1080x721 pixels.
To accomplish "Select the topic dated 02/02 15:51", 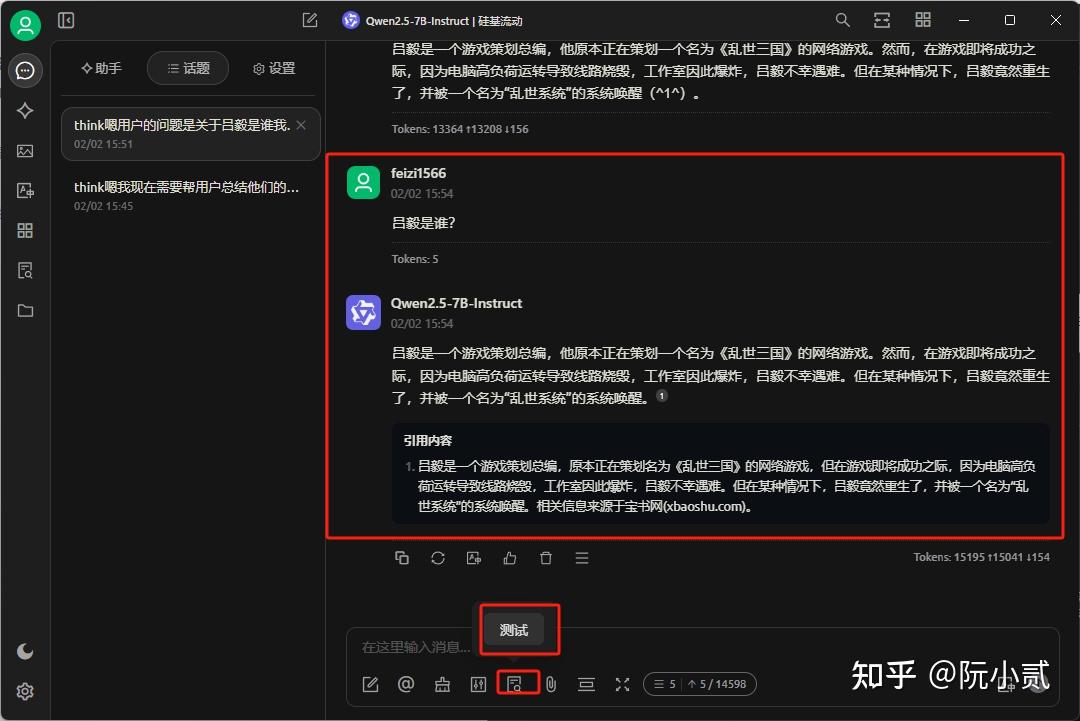I will pos(191,134).
